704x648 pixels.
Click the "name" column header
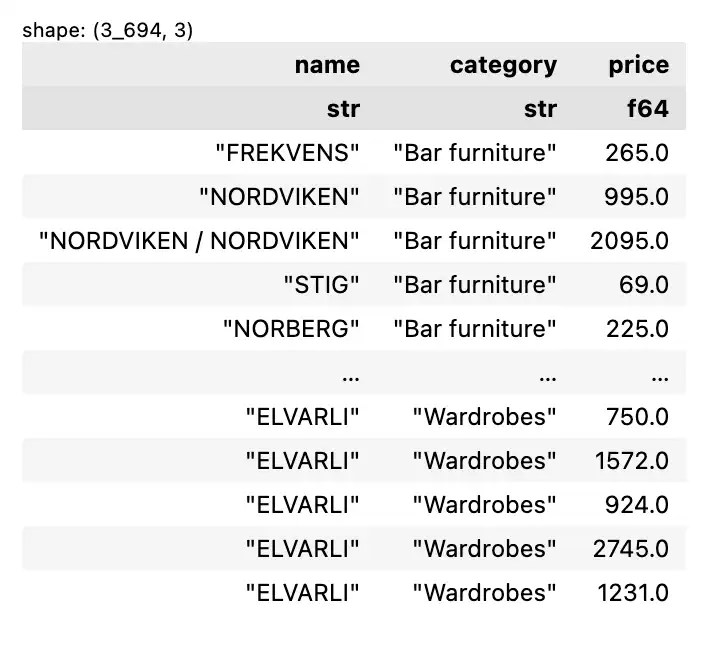coord(327,65)
